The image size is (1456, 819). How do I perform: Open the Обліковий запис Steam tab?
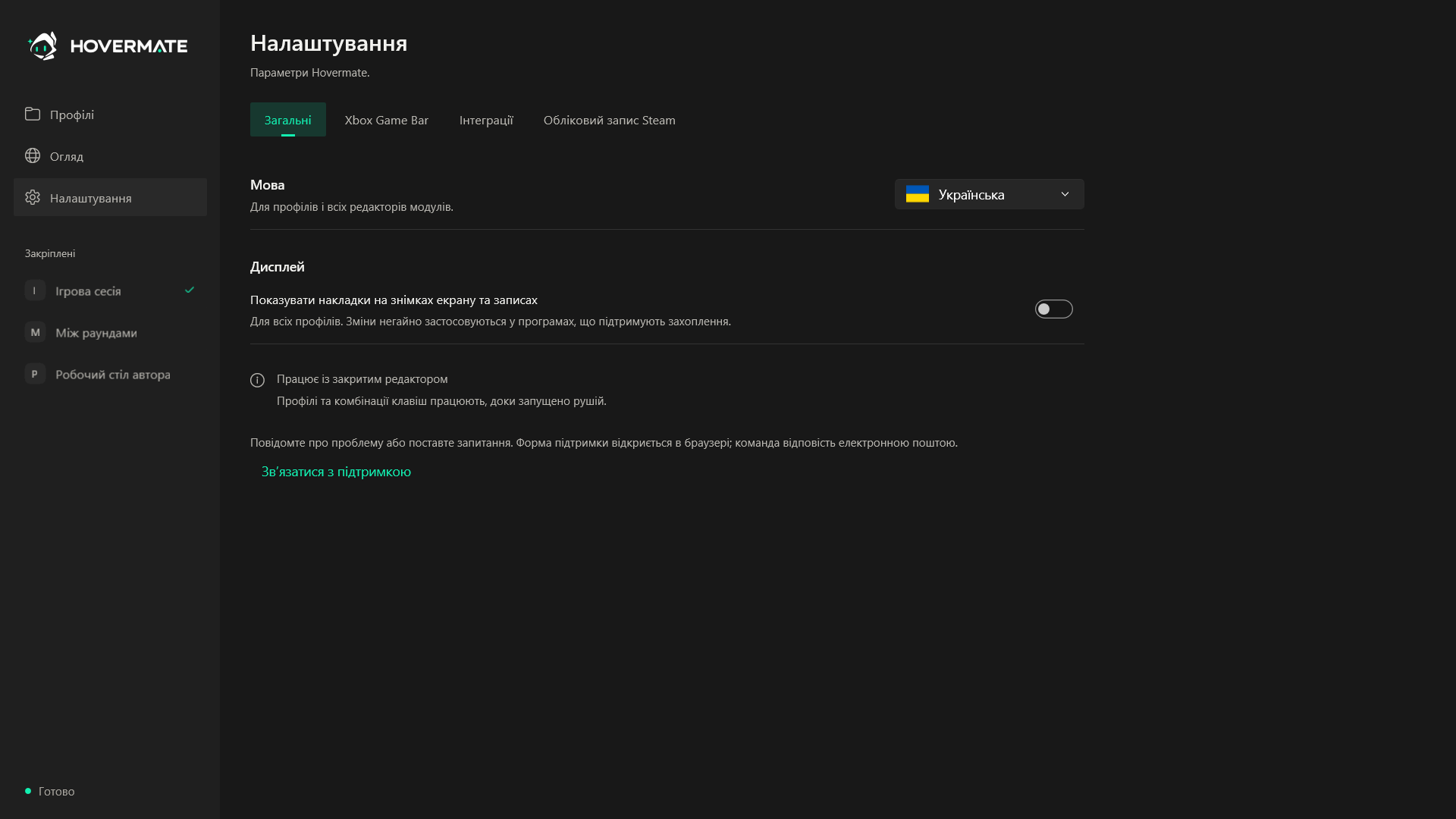point(610,120)
